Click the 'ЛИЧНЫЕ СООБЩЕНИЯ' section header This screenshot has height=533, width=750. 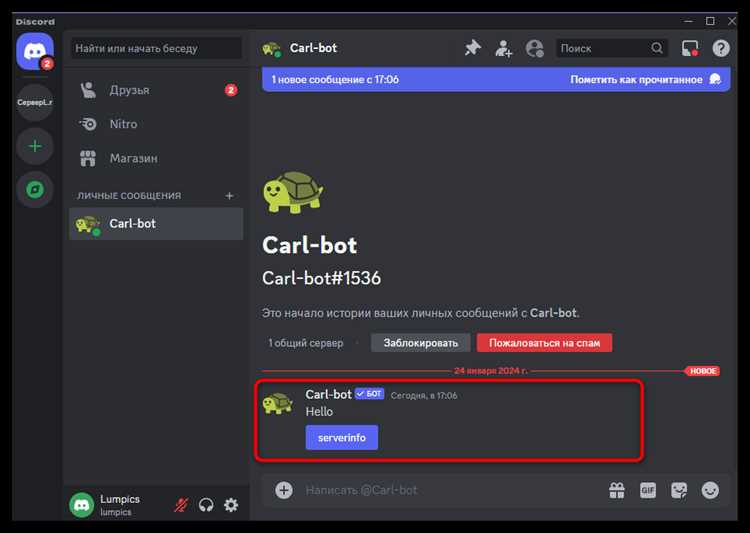129,196
